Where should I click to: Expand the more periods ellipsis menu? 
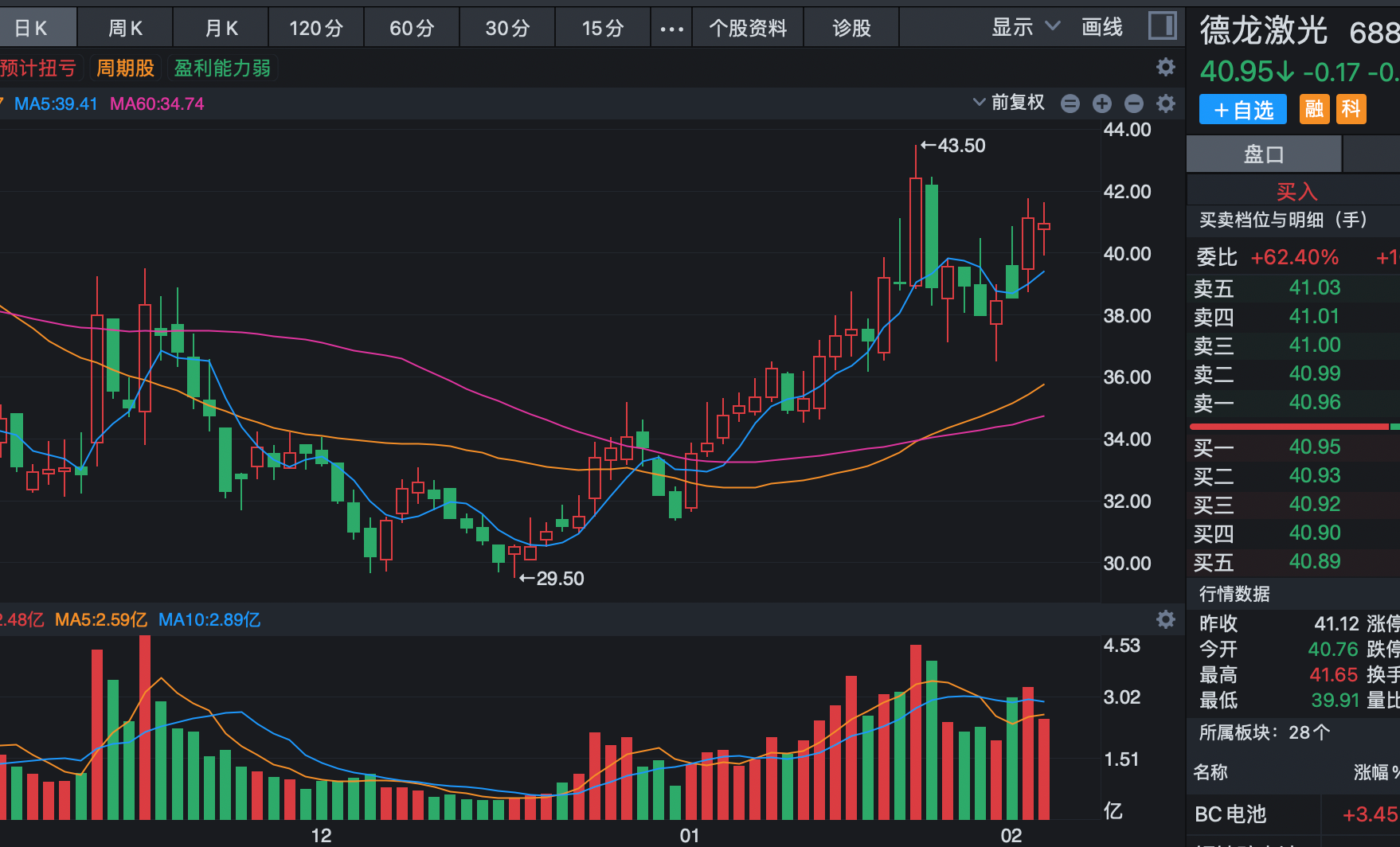(671, 29)
